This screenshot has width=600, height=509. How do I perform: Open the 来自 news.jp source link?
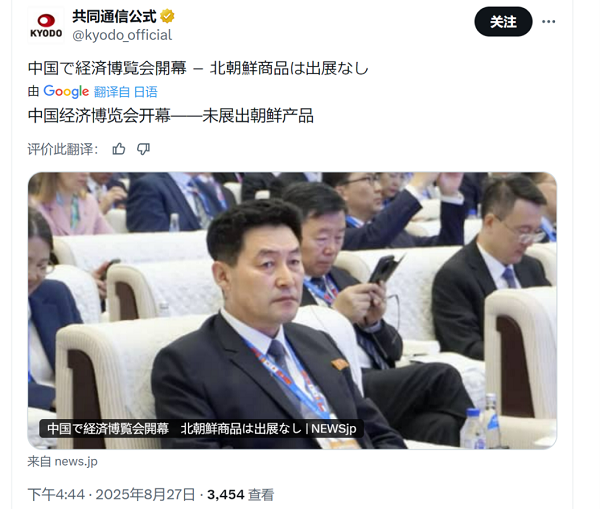(63, 462)
